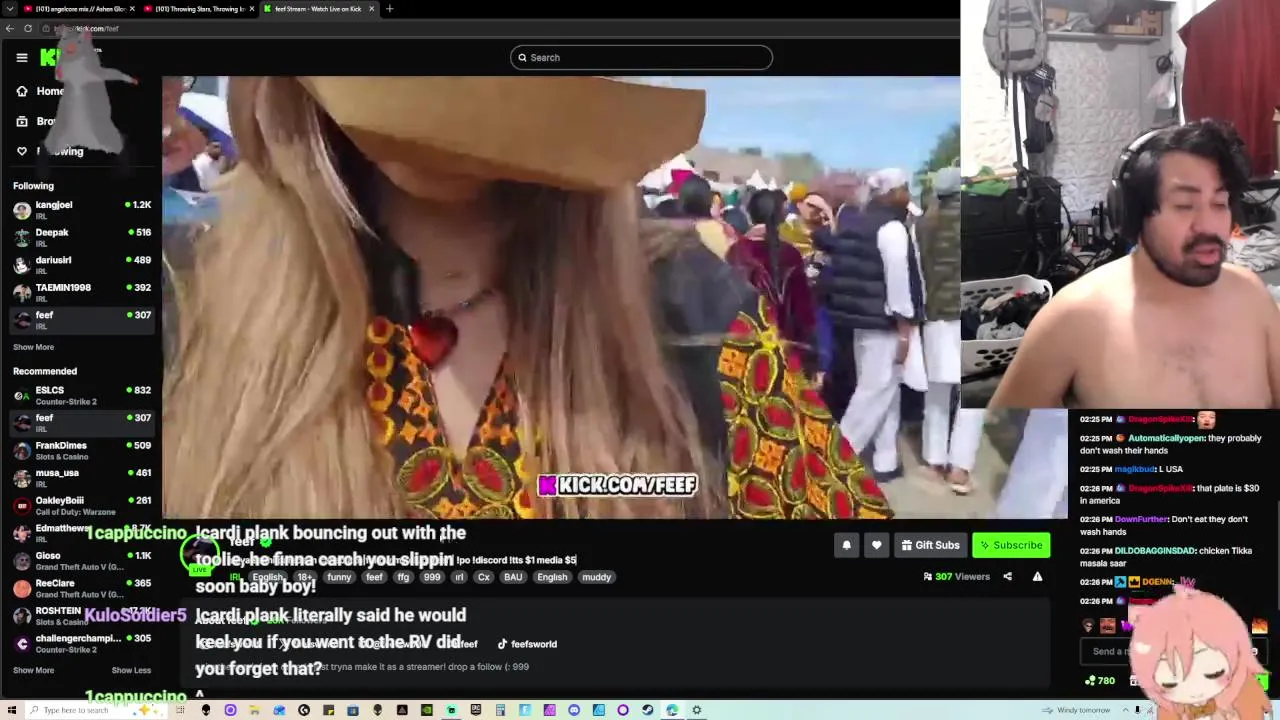The image size is (1280, 720).
Task: Open ReeClare recommended channel
Action: 82,587
